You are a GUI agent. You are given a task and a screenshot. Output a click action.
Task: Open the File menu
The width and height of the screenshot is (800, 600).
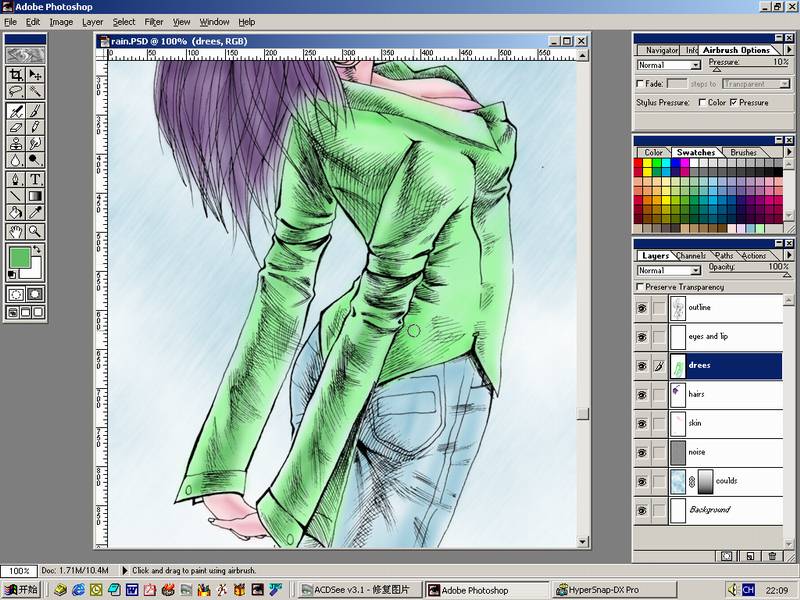pyautogui.click(x=10, y=22)
